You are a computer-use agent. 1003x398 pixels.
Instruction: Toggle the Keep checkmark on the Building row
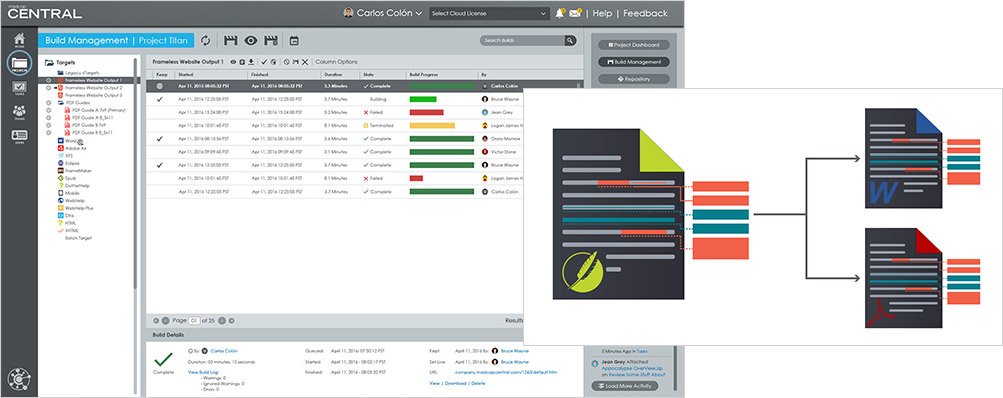tap(159, 99)
